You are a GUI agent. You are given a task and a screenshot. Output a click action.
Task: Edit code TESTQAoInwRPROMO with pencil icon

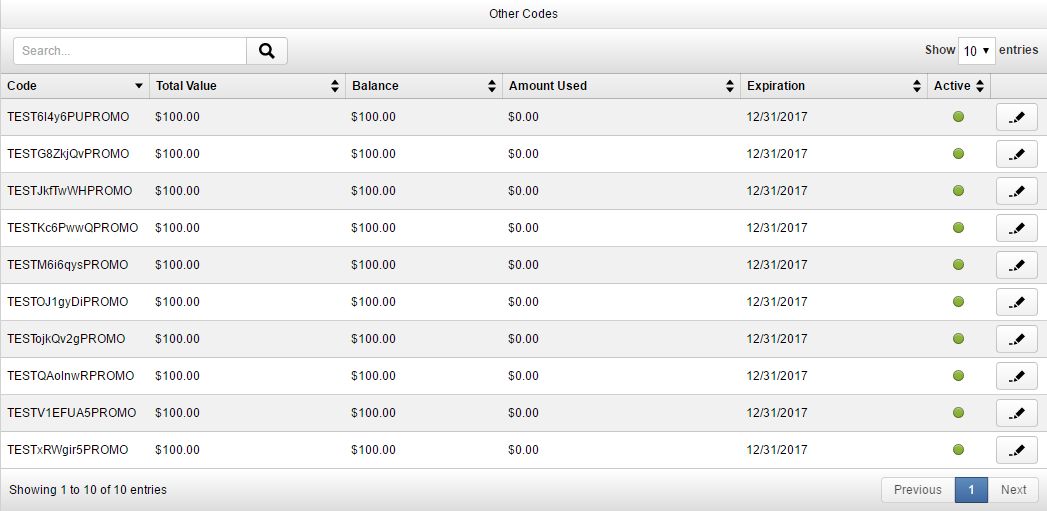(1016, 375)
